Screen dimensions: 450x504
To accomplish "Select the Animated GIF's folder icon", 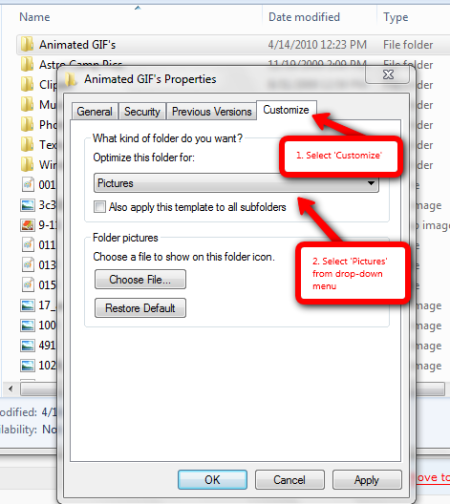I will (x=27, y=44).
